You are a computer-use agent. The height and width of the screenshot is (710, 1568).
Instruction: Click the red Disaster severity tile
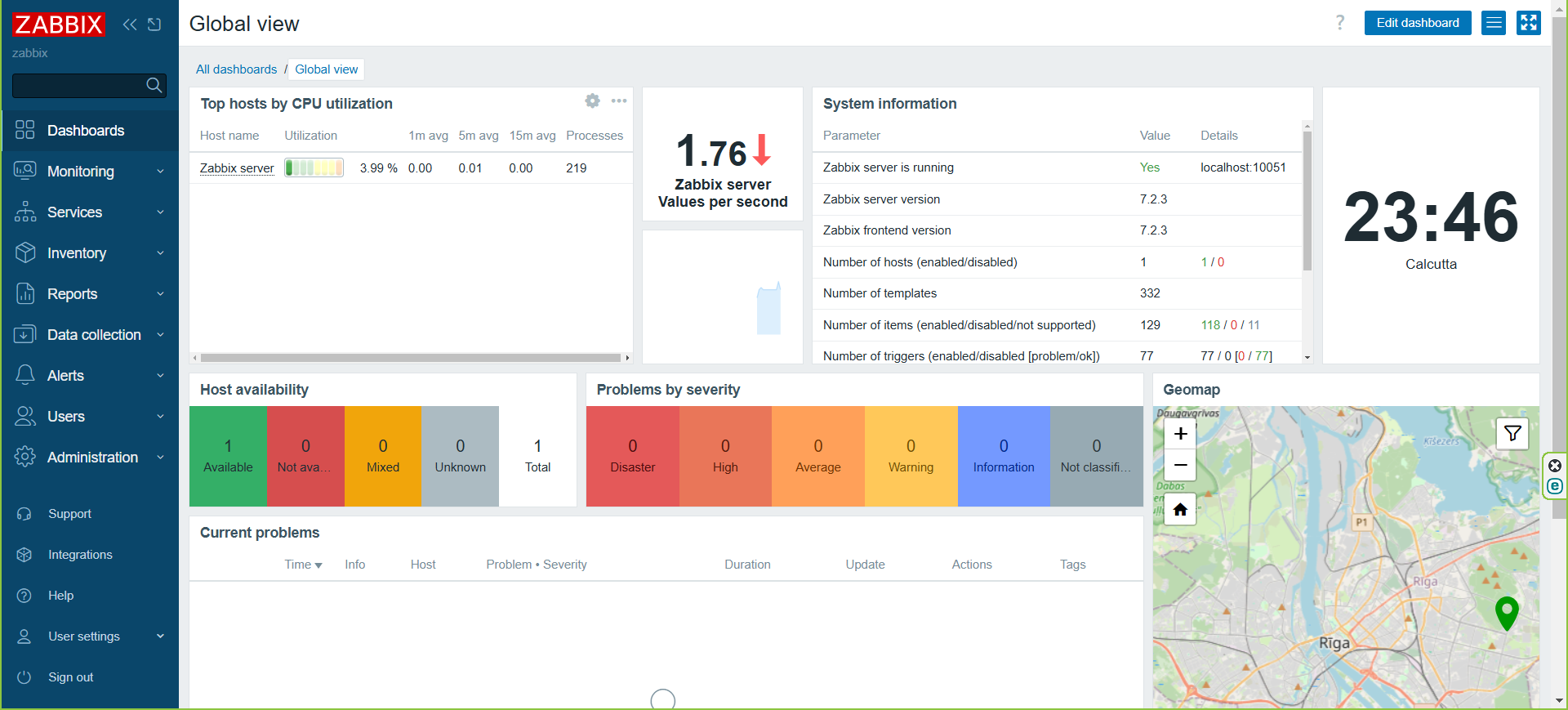[x=632, y=456]
